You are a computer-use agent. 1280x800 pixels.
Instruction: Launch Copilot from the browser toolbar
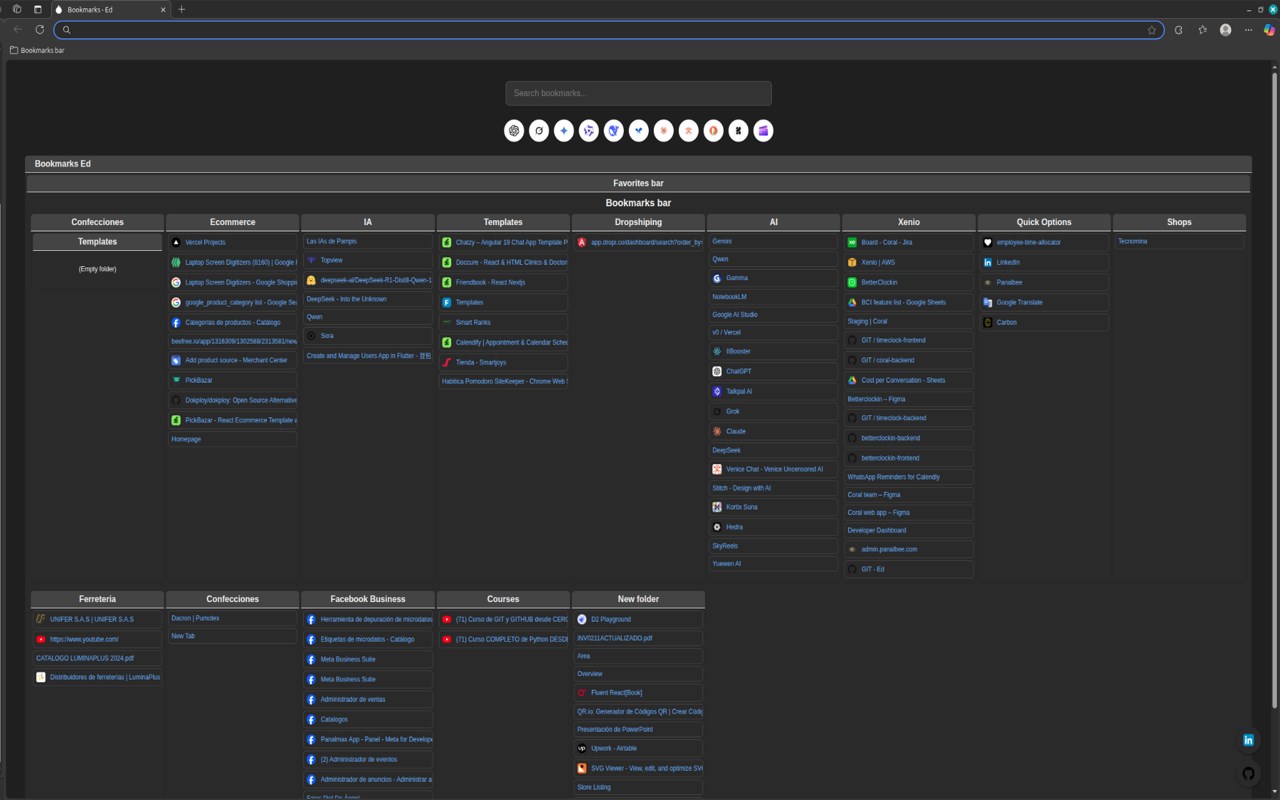(x=1269, y=30)
